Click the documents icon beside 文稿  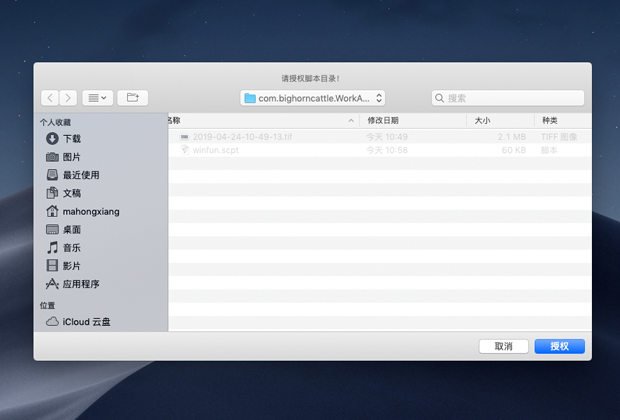(52, 193)
